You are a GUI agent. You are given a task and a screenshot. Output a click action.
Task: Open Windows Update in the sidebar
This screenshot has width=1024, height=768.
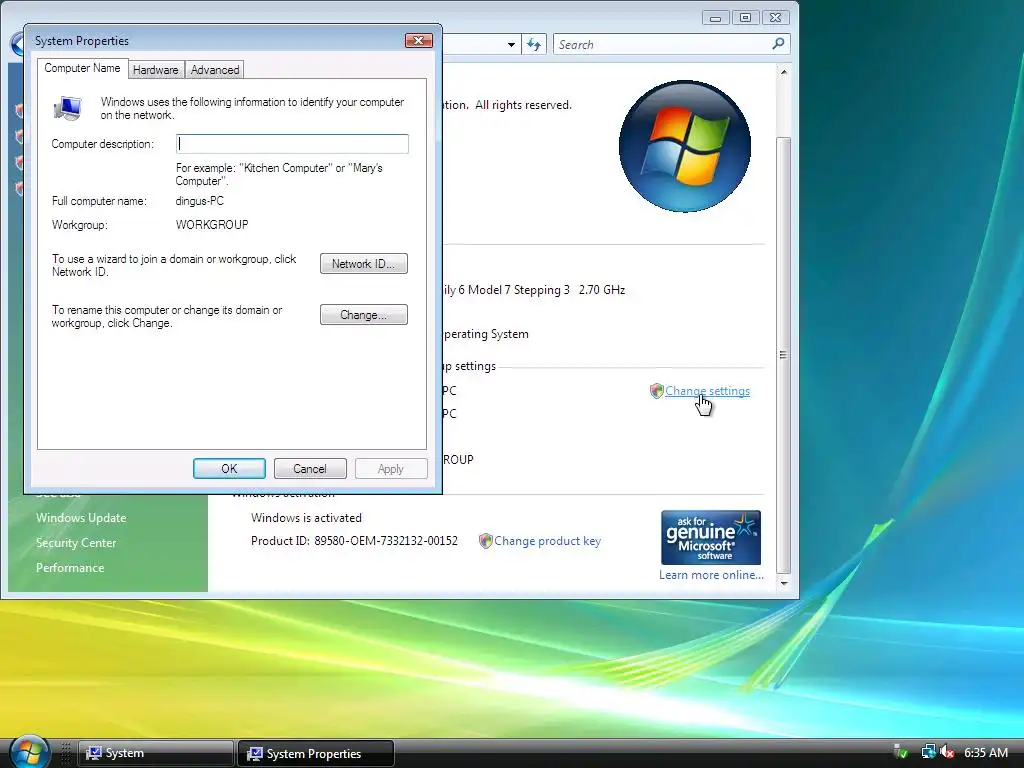(x=81, y=518)
